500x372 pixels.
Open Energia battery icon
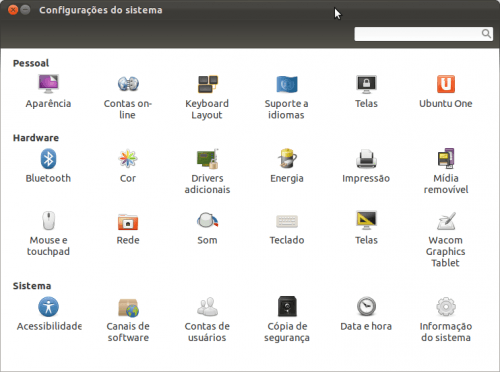pyautogui.click(x=287, y=159)
